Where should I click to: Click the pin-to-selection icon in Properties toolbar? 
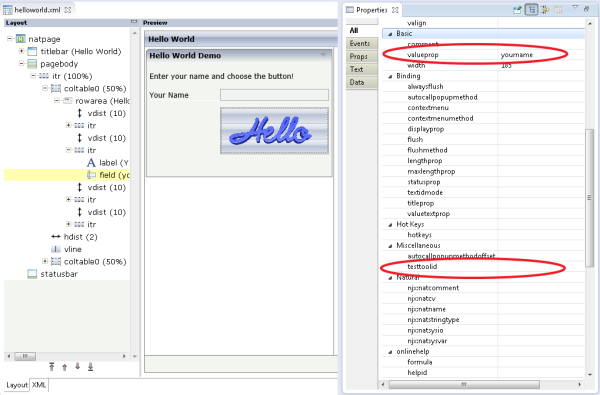pyautogui.click(x=517, y=10)
